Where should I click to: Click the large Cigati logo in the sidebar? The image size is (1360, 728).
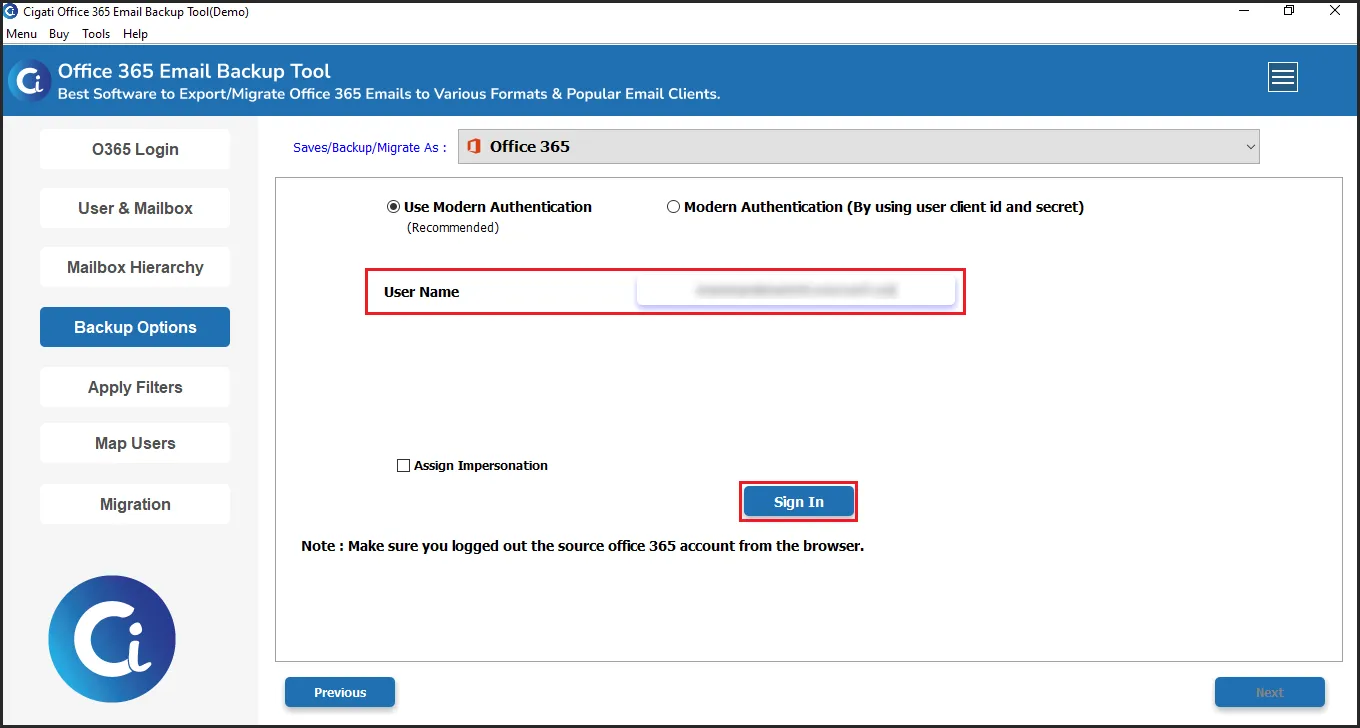coord(112,638)
